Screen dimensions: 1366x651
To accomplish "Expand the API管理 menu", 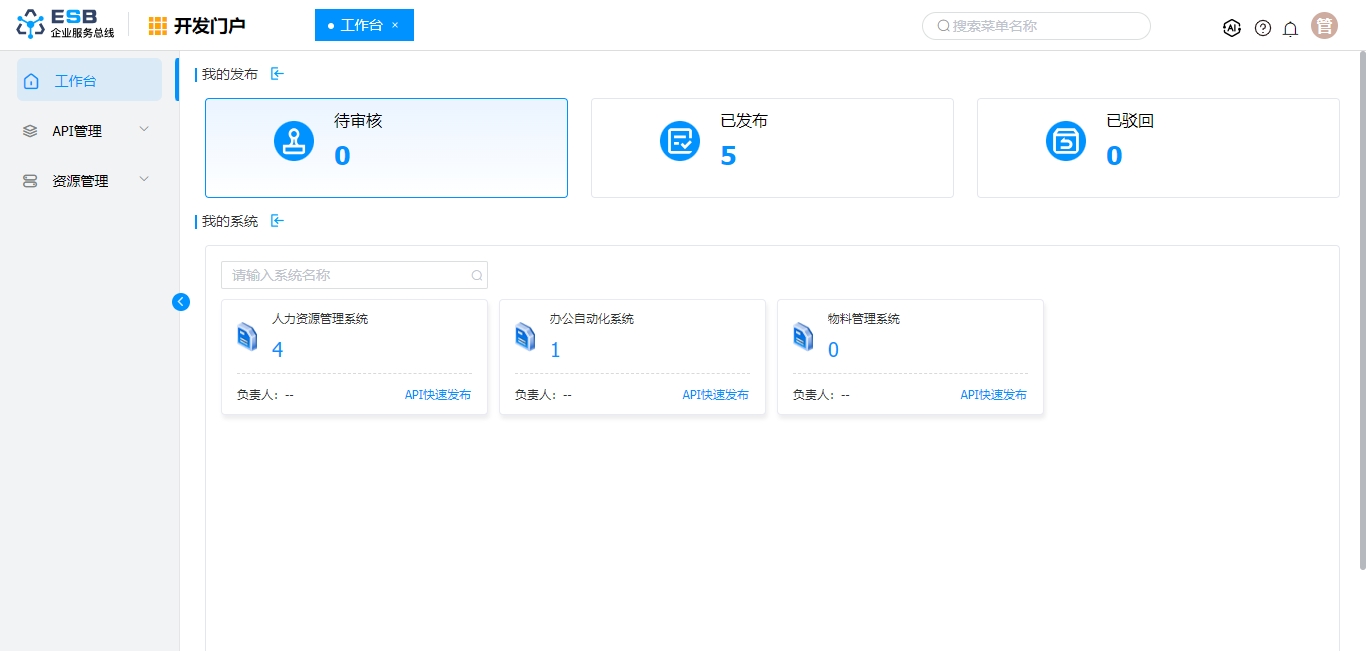I will click(x=89, y=131).
